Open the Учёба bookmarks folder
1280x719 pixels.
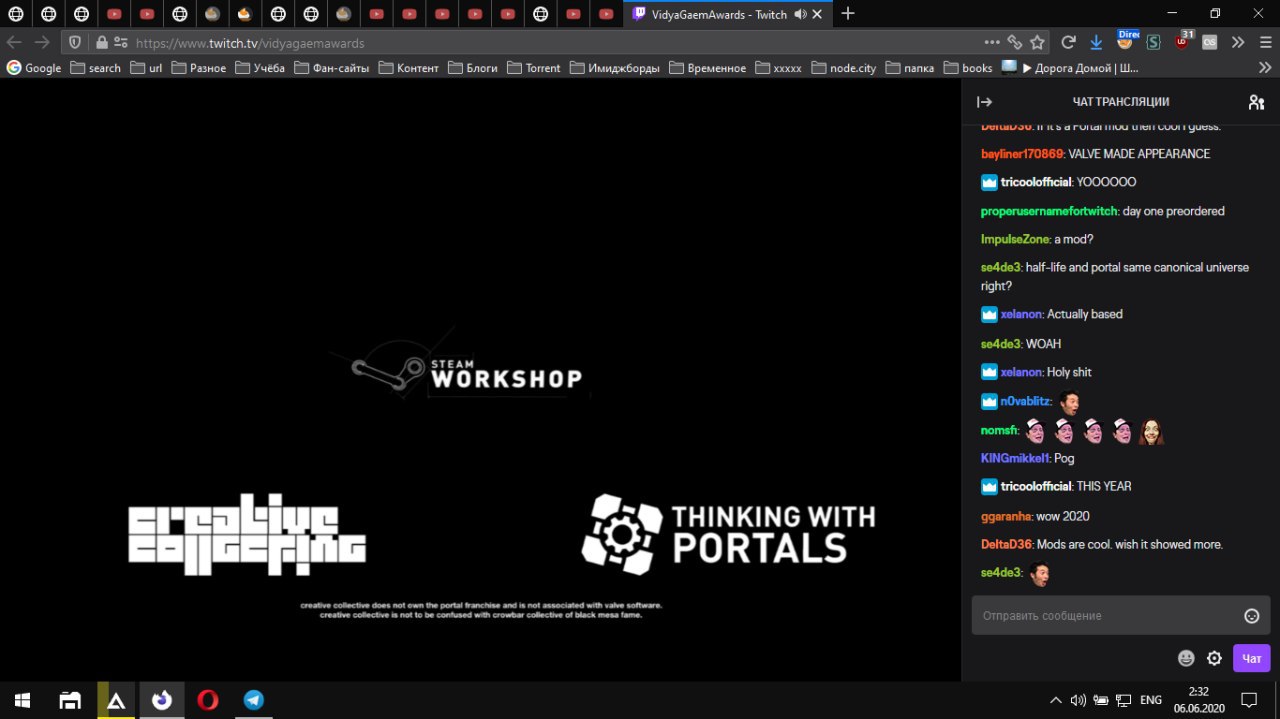(x=260, y=68)
